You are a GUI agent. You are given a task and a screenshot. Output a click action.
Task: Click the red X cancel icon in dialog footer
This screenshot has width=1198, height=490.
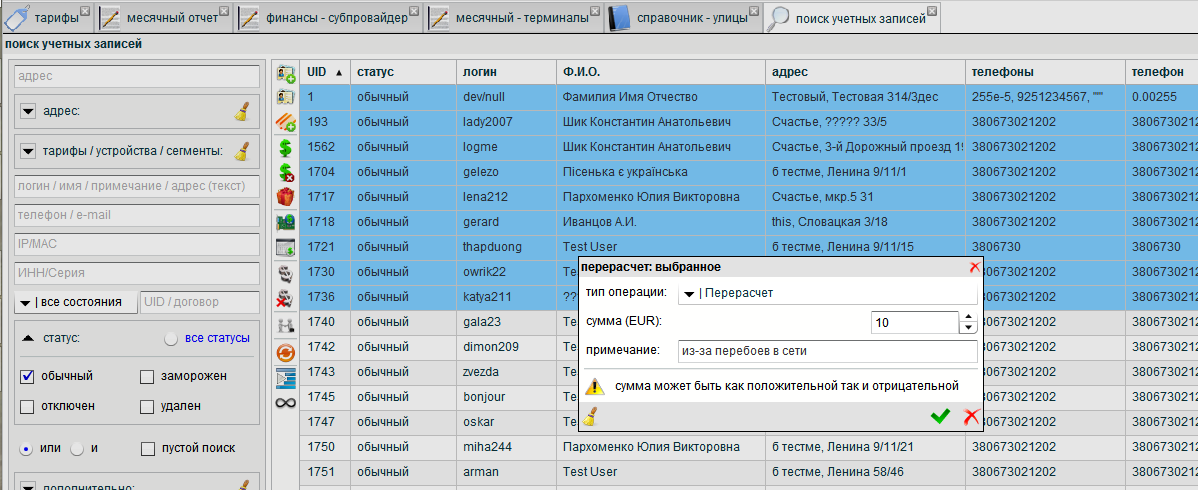970,417
